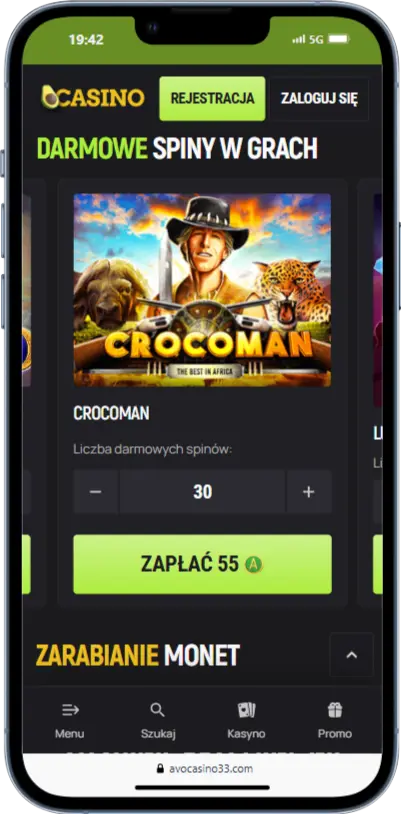Tap the Crocoman game title text
Image resolution: width=401 pixels, height=814 pixels.
[111, 414]
